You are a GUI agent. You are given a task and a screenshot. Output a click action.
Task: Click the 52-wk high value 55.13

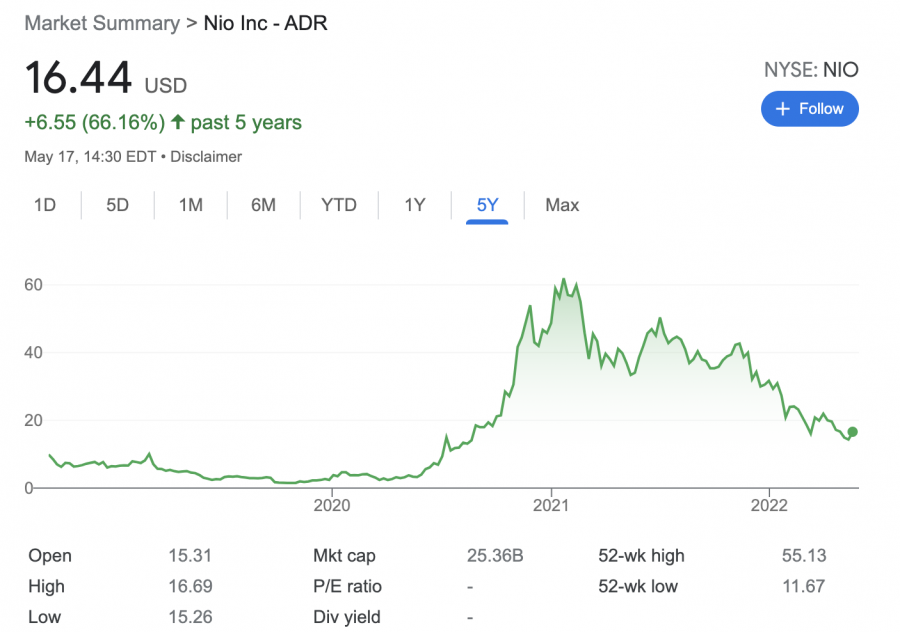[804, 556]
